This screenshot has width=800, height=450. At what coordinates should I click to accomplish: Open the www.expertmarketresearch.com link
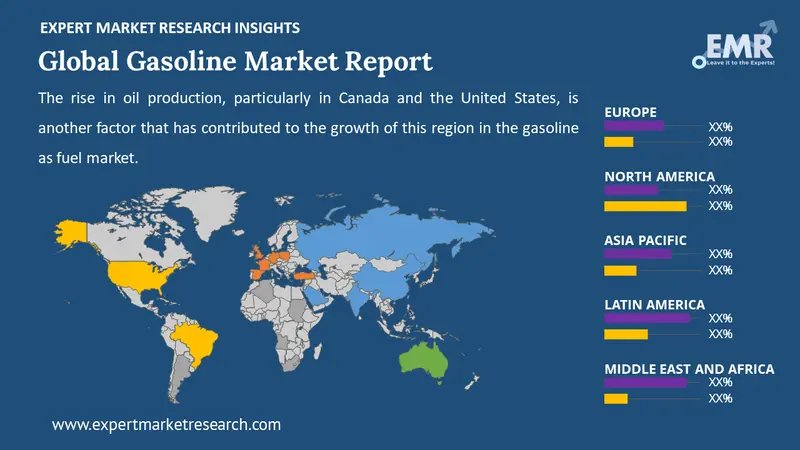click(x=166, y=424)
